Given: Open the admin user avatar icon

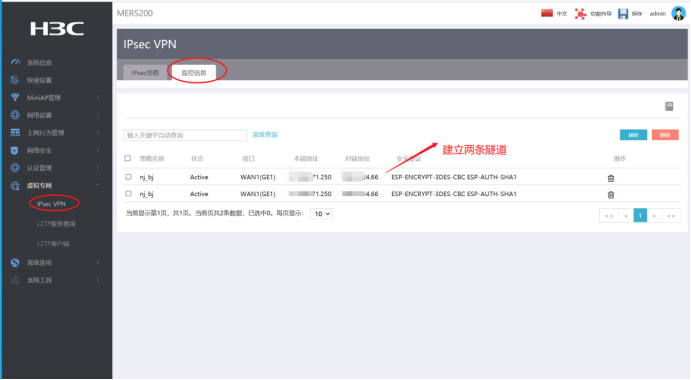Looking at the screenshot, I should (x=678, y=13).
